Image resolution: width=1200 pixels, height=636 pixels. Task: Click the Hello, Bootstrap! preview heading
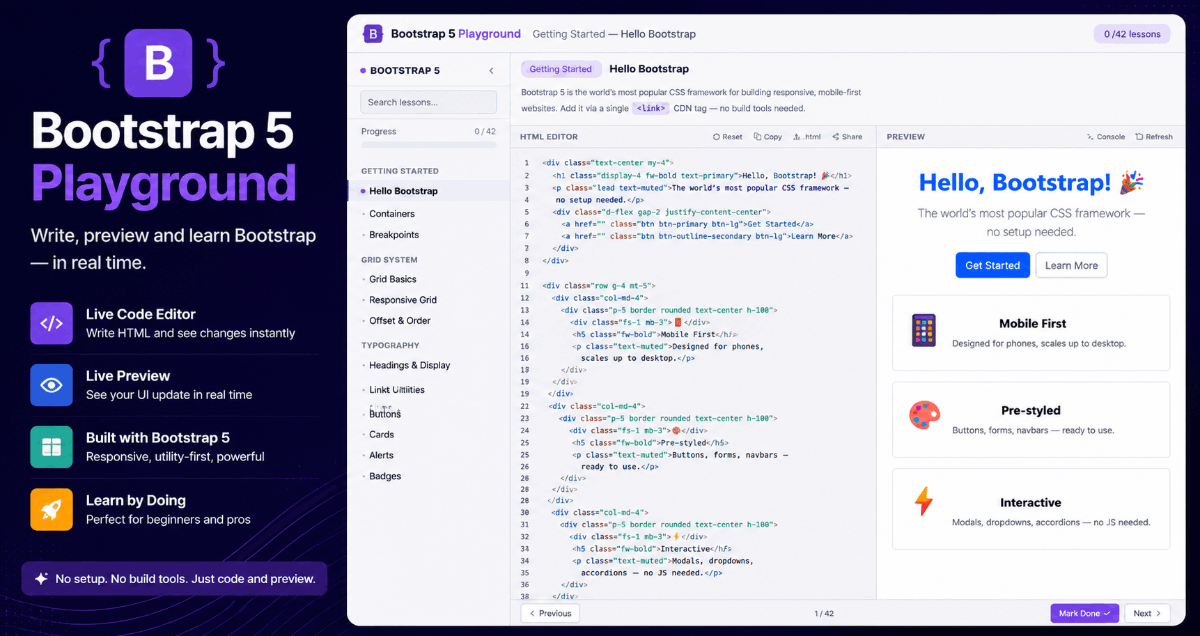(x=1015, y=183)
